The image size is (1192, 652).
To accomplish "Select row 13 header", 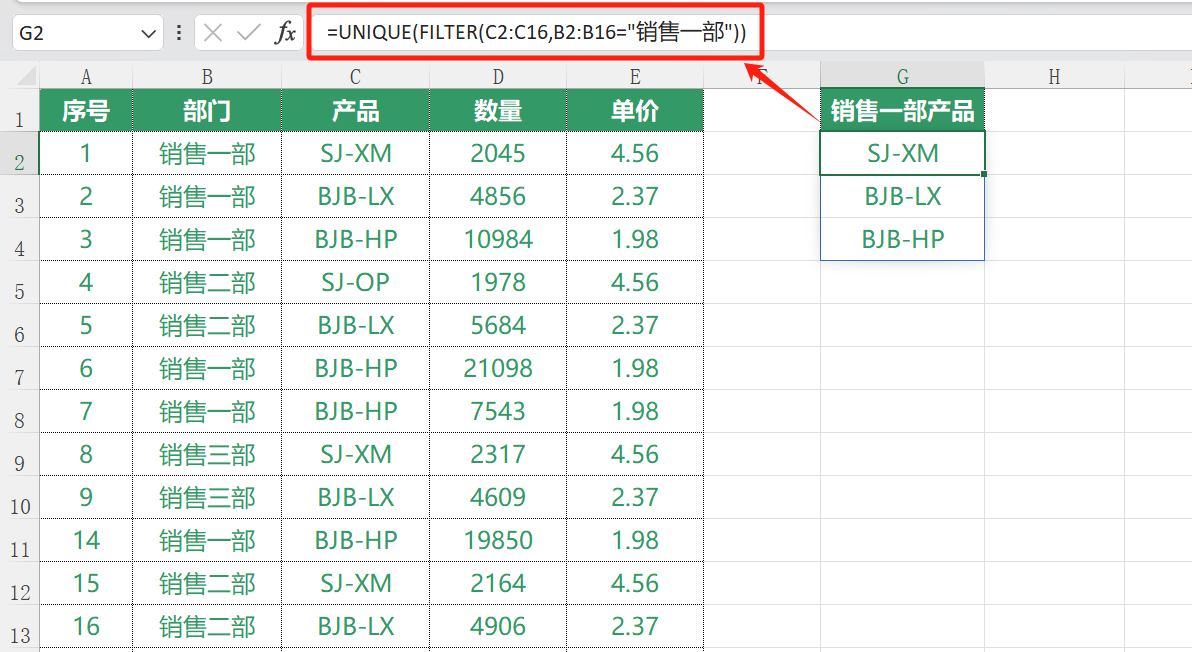I will coord(19,627).
